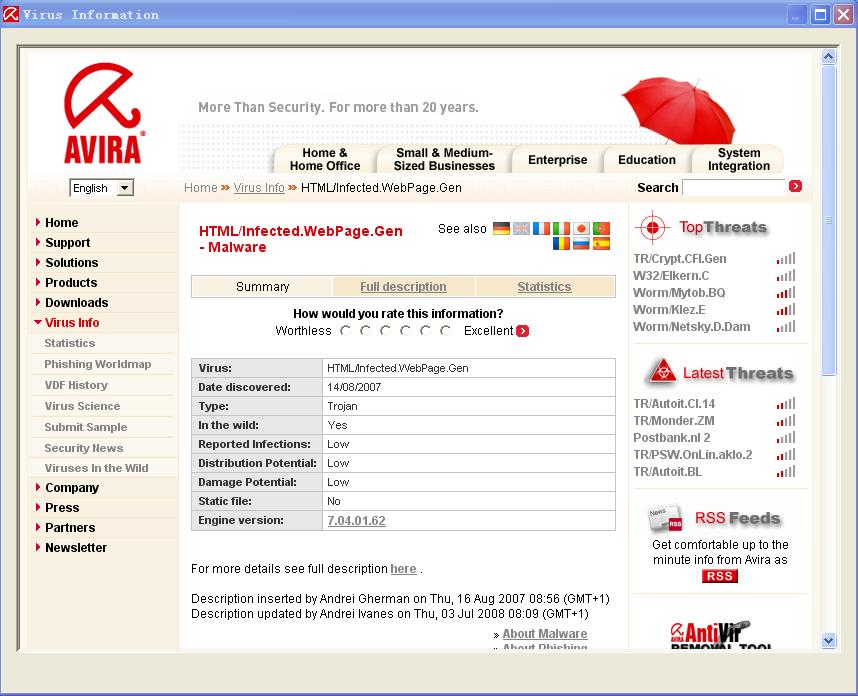This screenshot has width=858, height=696.
Task: Click the faded UK flag icon
Action: pyautogui.click(x=521, y=228)
